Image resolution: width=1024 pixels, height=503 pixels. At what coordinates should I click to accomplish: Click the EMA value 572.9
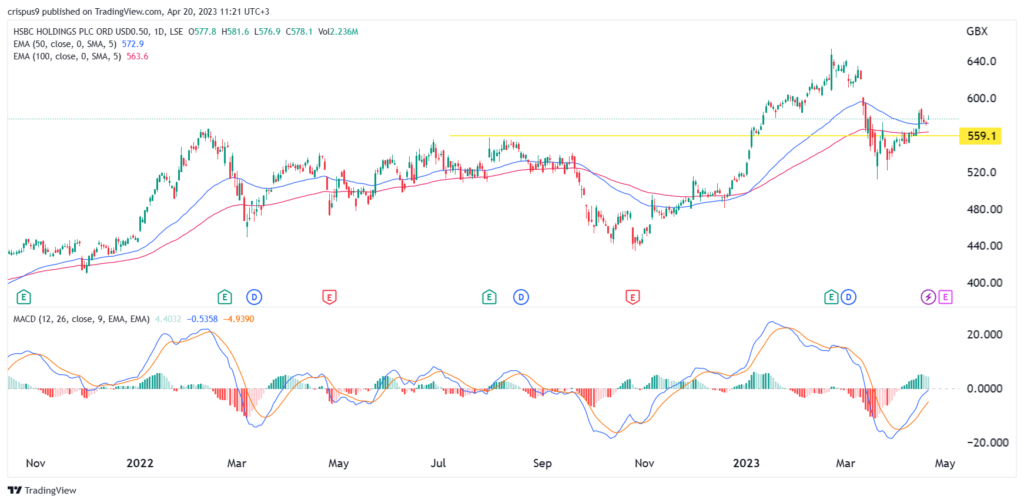(134, 44)
